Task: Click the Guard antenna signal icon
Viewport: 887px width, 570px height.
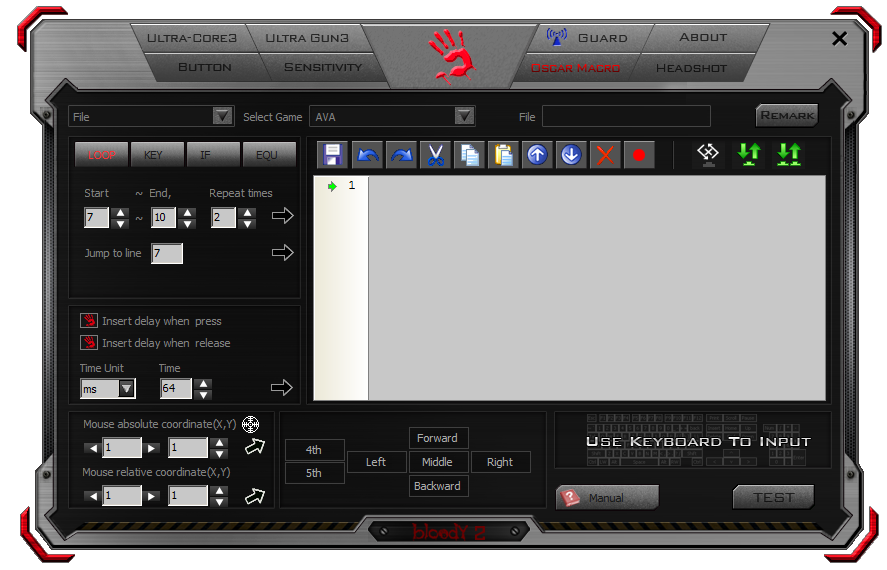Action: (557, 37)
